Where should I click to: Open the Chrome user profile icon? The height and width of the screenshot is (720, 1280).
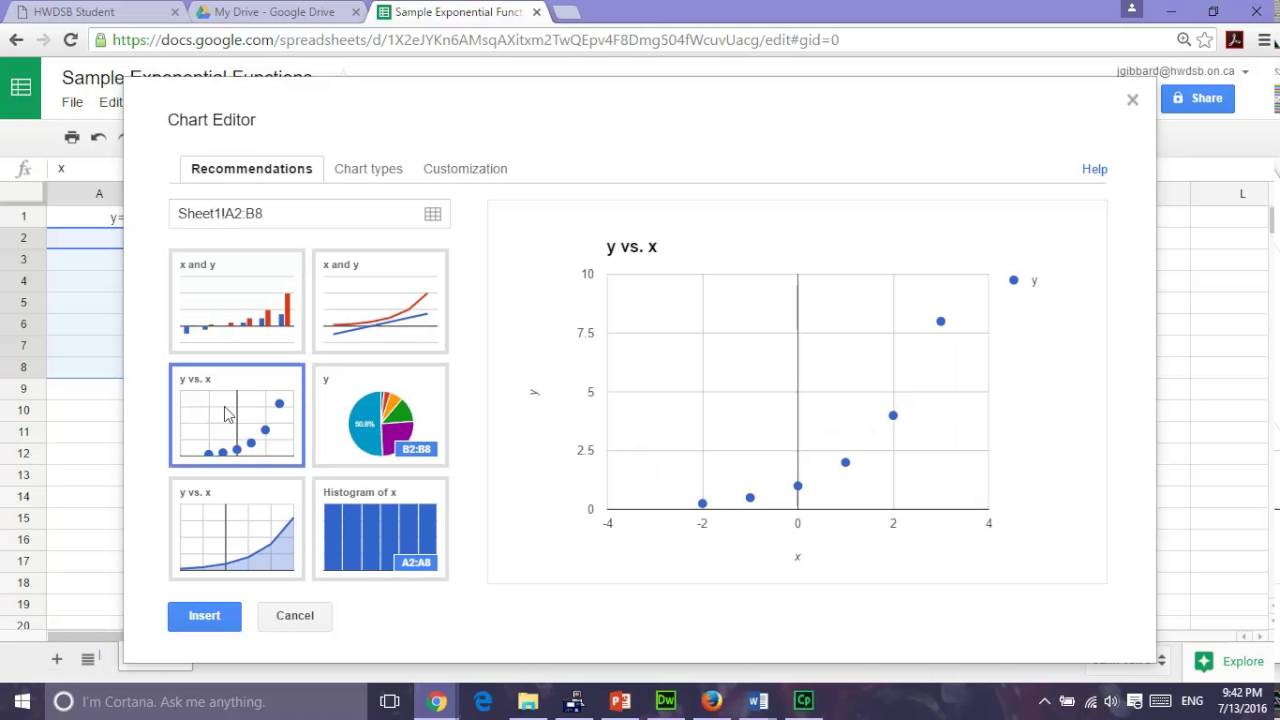1131,9
